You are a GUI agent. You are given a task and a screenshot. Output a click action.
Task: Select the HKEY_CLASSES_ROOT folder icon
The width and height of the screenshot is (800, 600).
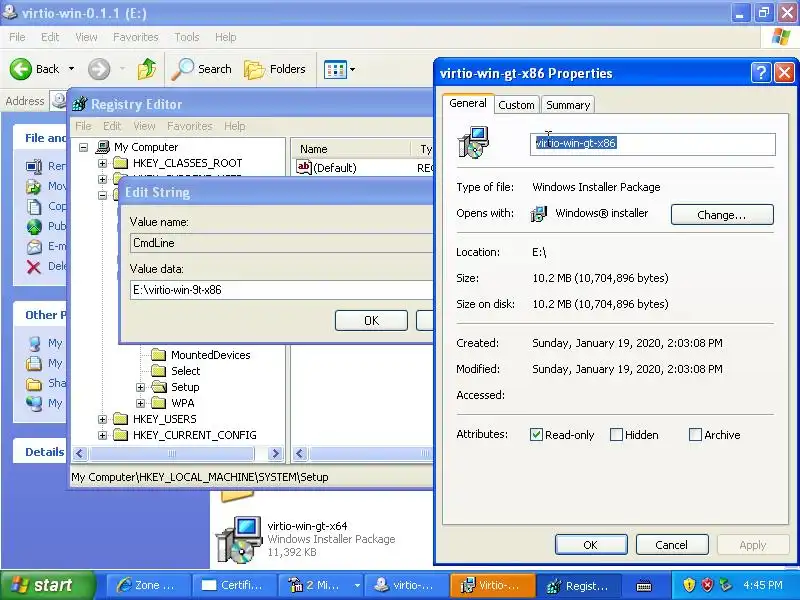point(120,163)
